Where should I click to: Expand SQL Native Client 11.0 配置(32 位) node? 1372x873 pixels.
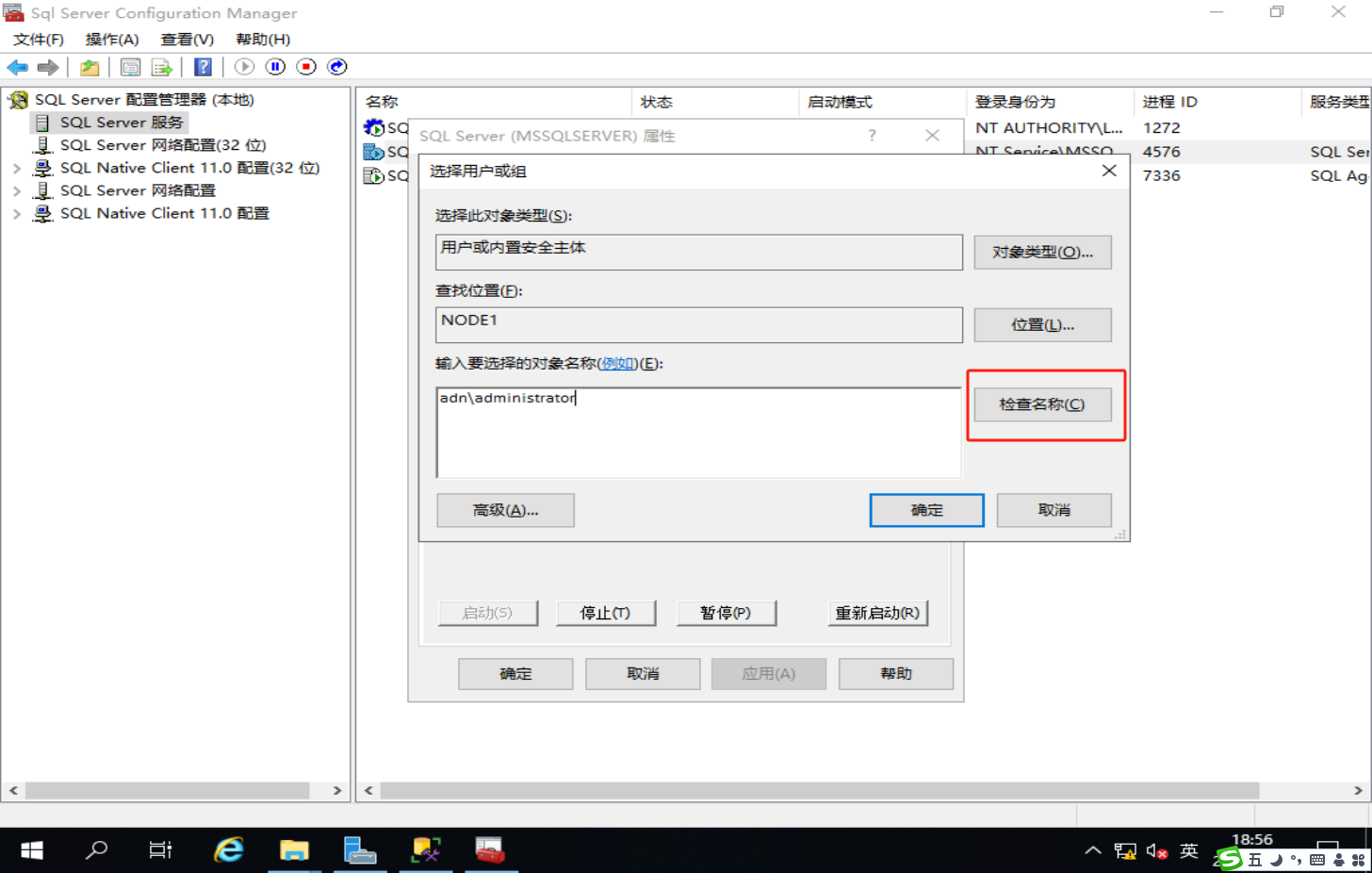(17, 169)
